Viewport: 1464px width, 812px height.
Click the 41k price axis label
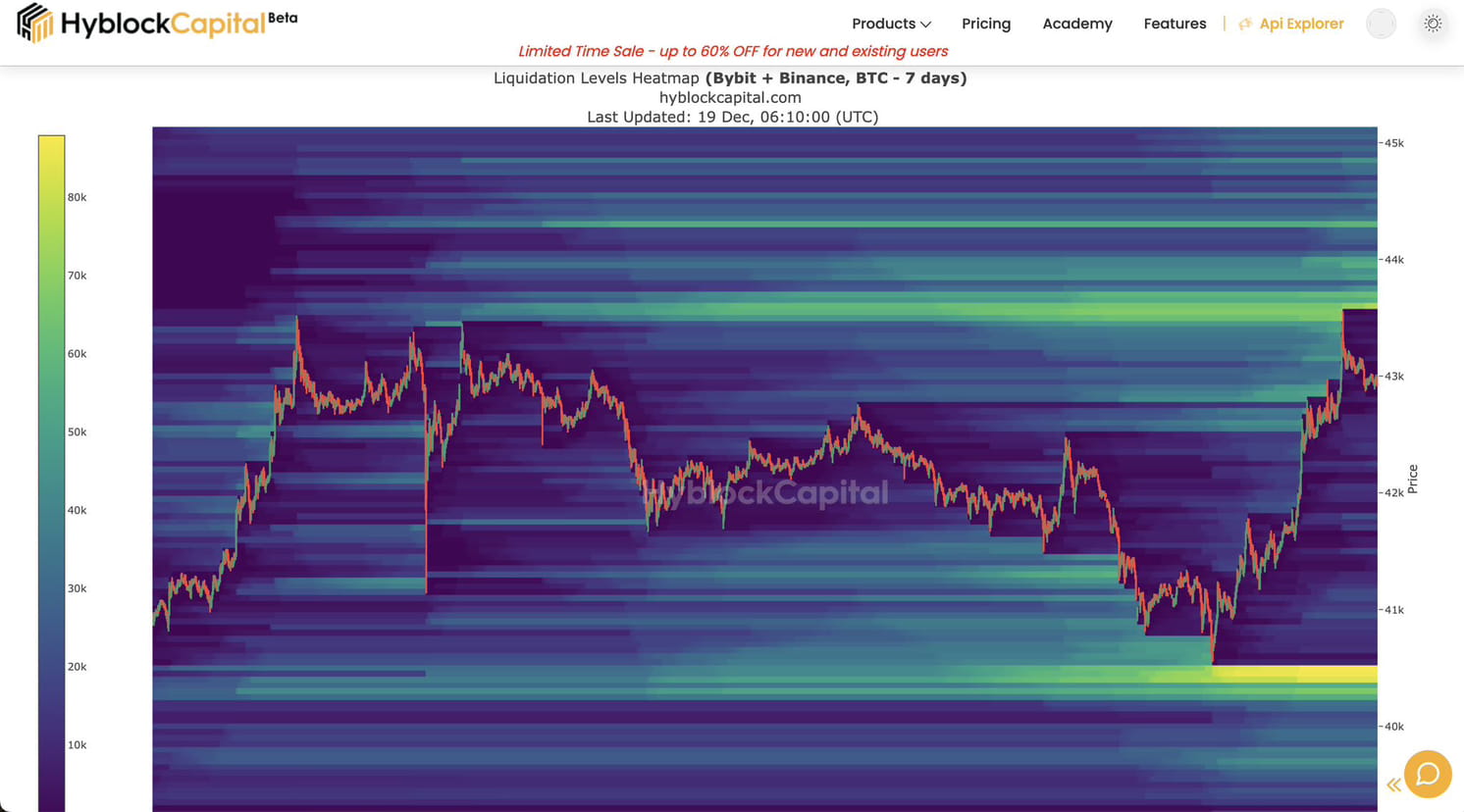(x=1393, y=610)
